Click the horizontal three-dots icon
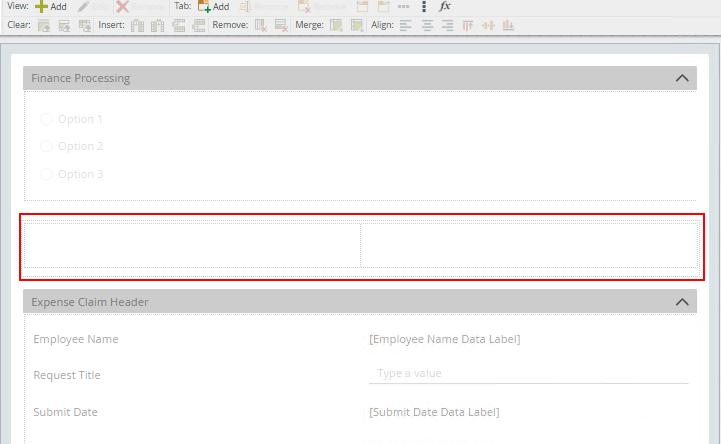Image resolution: width=721 pixels, height=444 pixels. click(x=403, y=6)
